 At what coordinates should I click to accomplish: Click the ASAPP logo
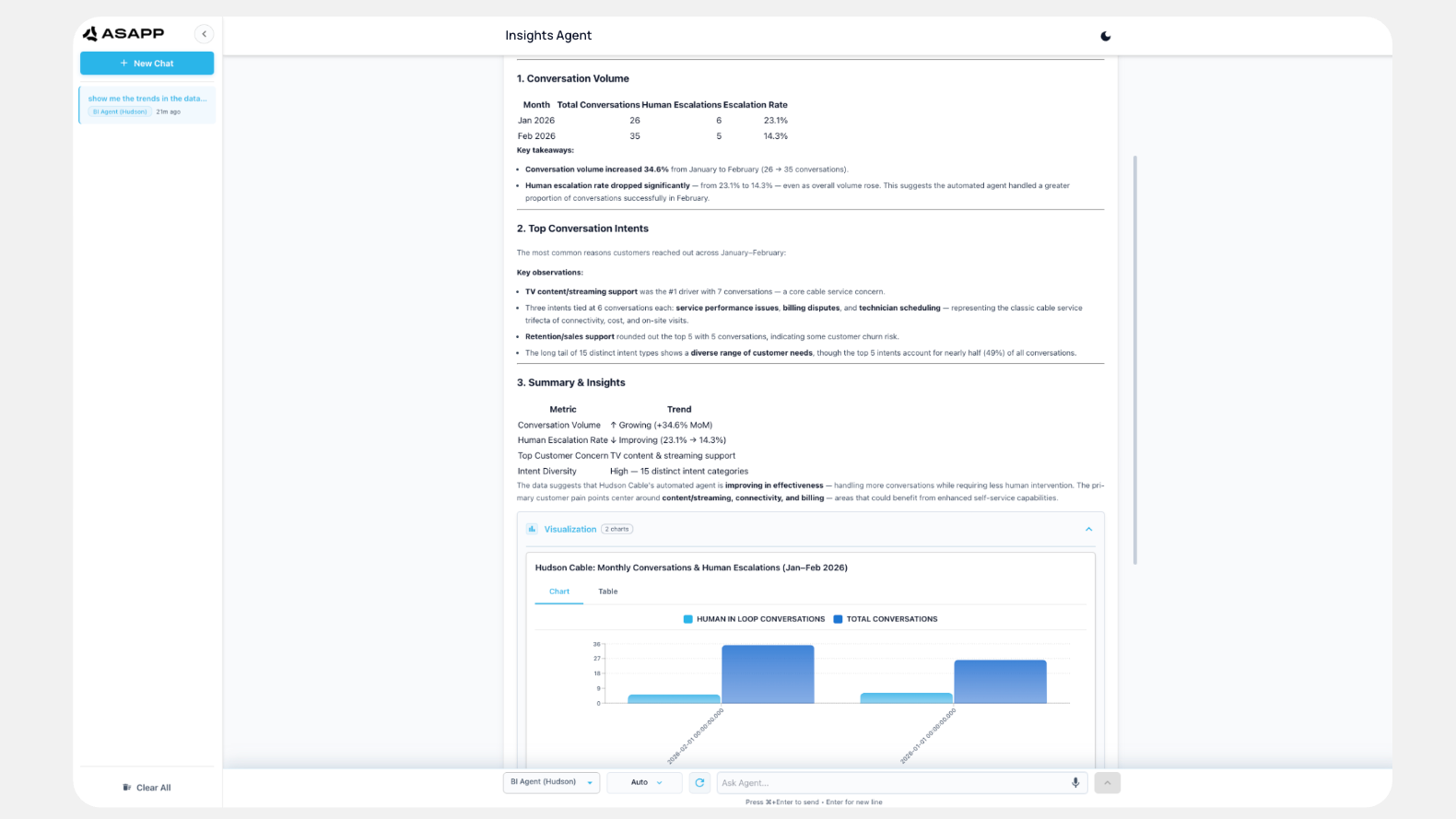[x=123, y=34]
